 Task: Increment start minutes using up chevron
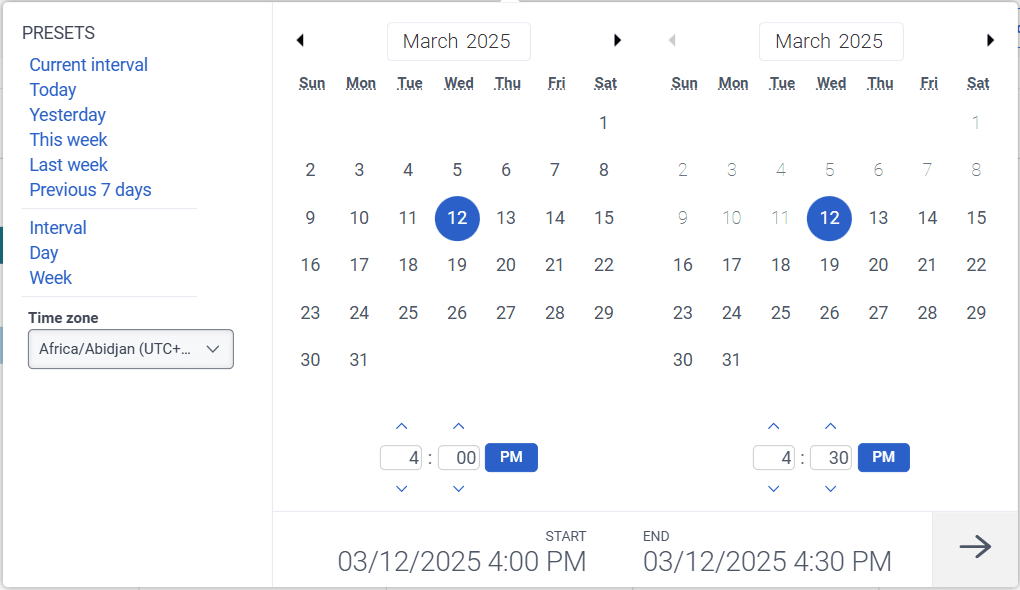coord(458,425)
